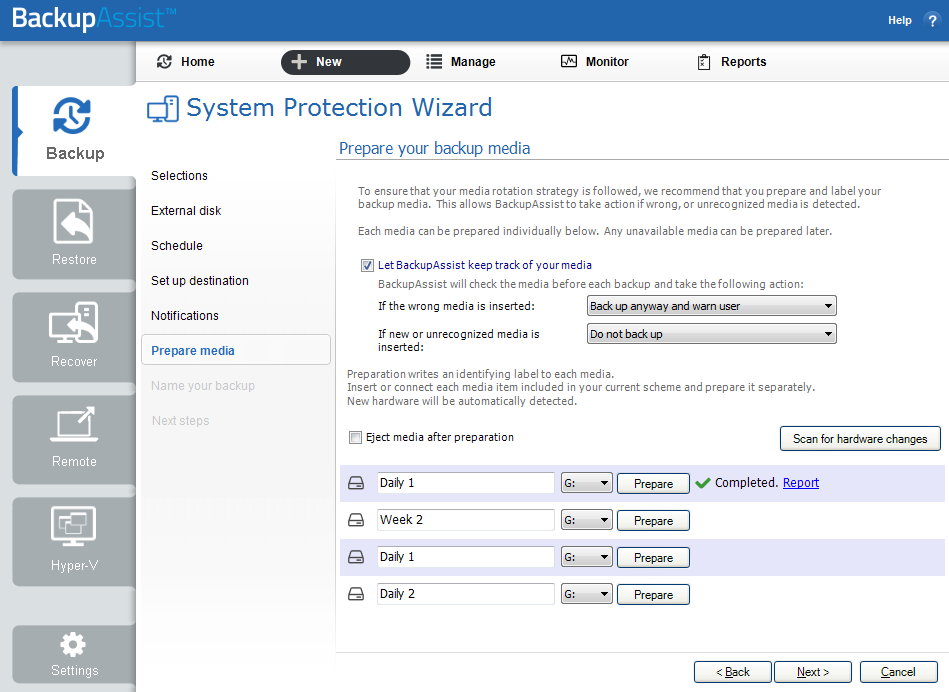The width and height of the screenshot is (949, 692).
Task: Click Scan for hardware changes
Action: click(x=860, y=439)
